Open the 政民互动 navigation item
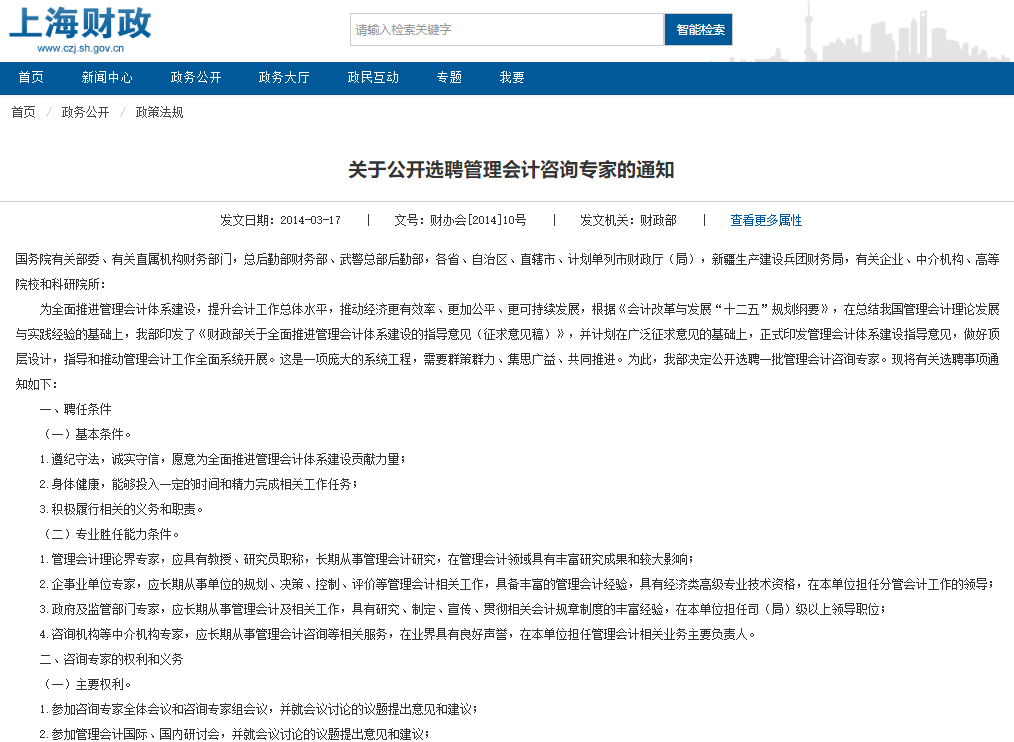1014x742 pixels. 373,78
